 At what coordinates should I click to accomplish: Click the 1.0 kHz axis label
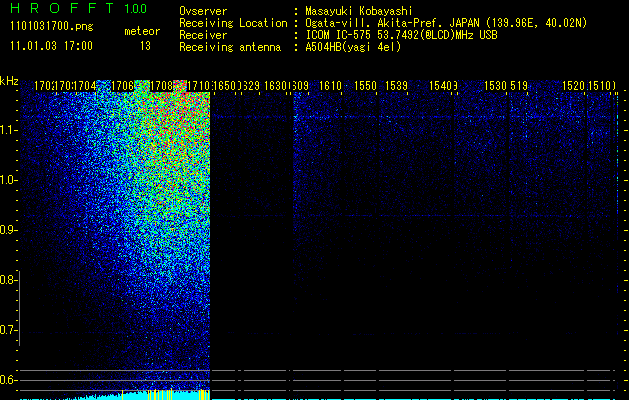click(x=8, y=180)
